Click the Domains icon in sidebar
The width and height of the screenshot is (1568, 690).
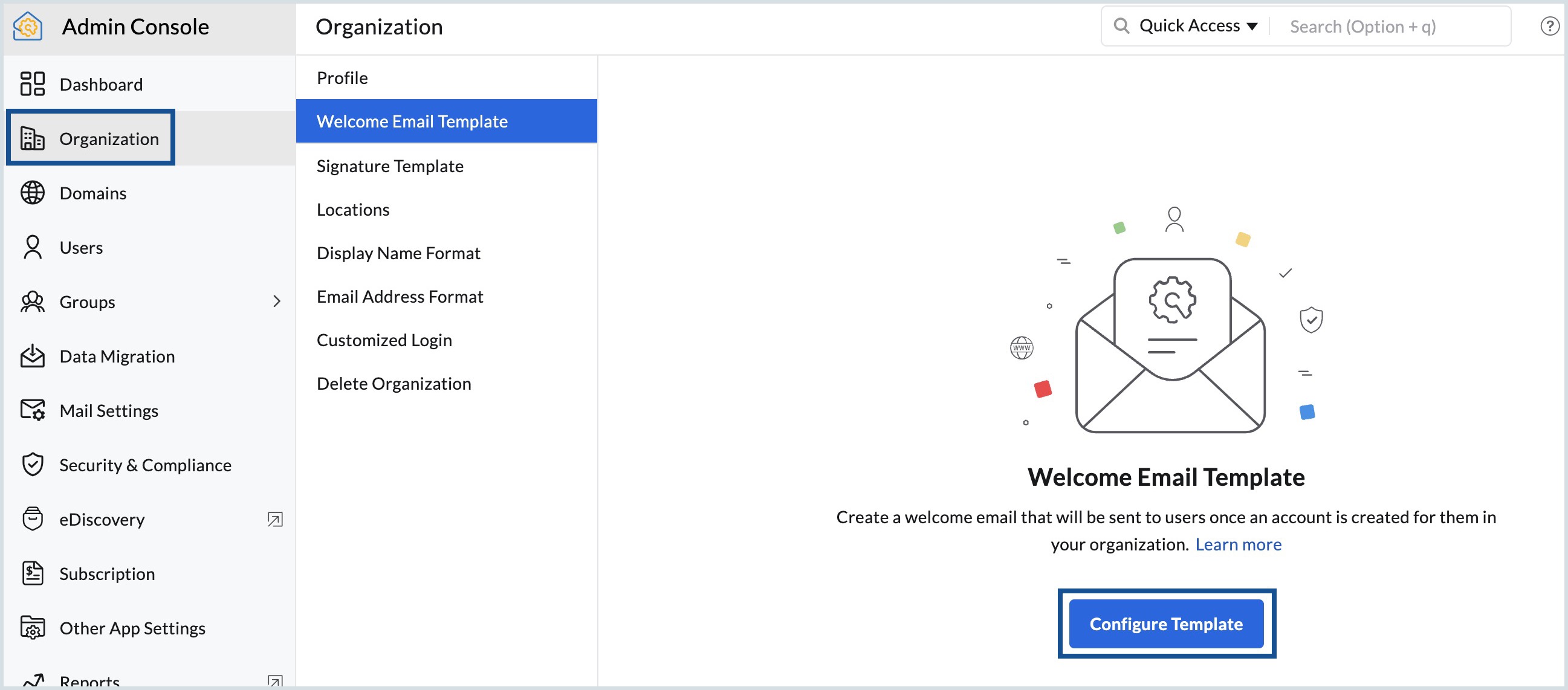(34, 192)
